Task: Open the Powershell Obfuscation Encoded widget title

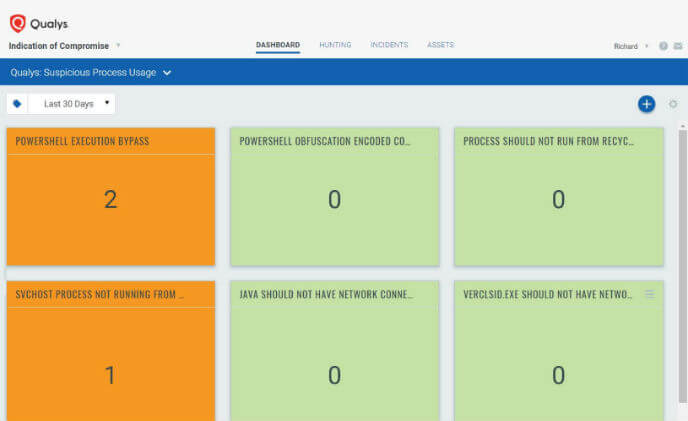Action: point(324,141)
